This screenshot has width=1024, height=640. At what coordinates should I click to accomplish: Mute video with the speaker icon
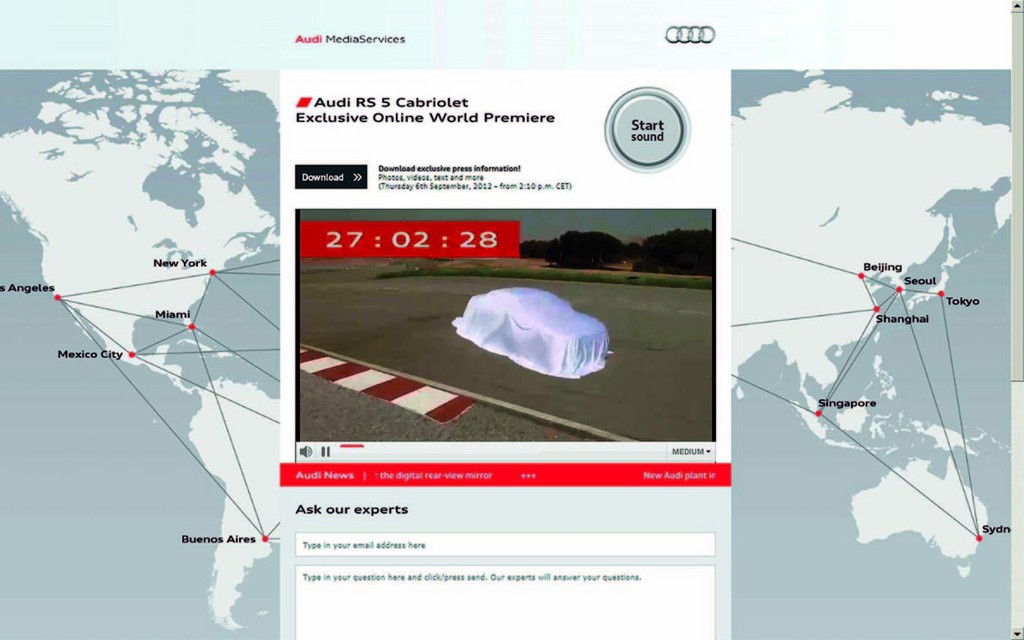click(x=306, y=451)
